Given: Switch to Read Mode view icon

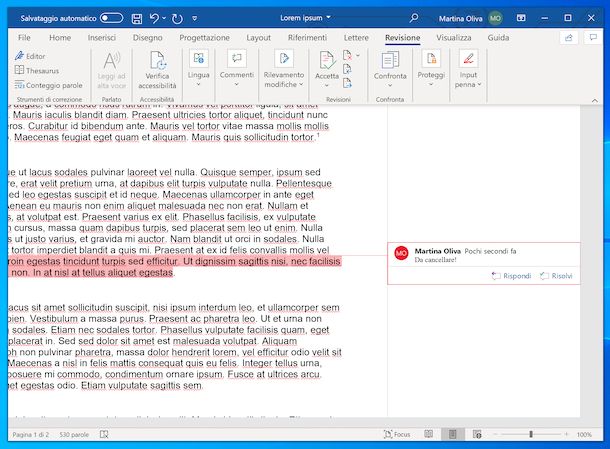Looking at the screenshot, I should 428,434.
